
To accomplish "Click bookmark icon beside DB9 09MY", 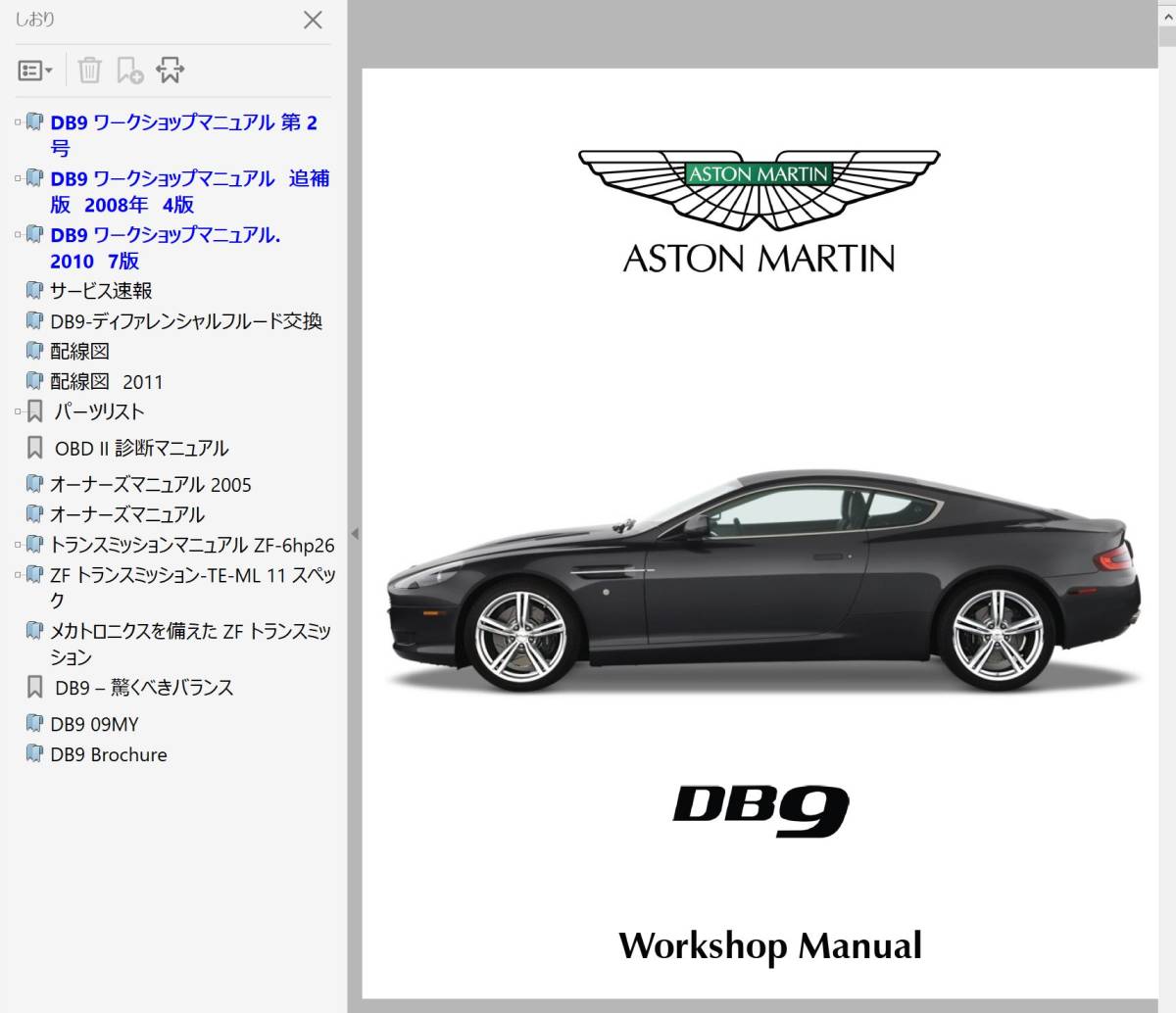I will [x=34, y=724].
